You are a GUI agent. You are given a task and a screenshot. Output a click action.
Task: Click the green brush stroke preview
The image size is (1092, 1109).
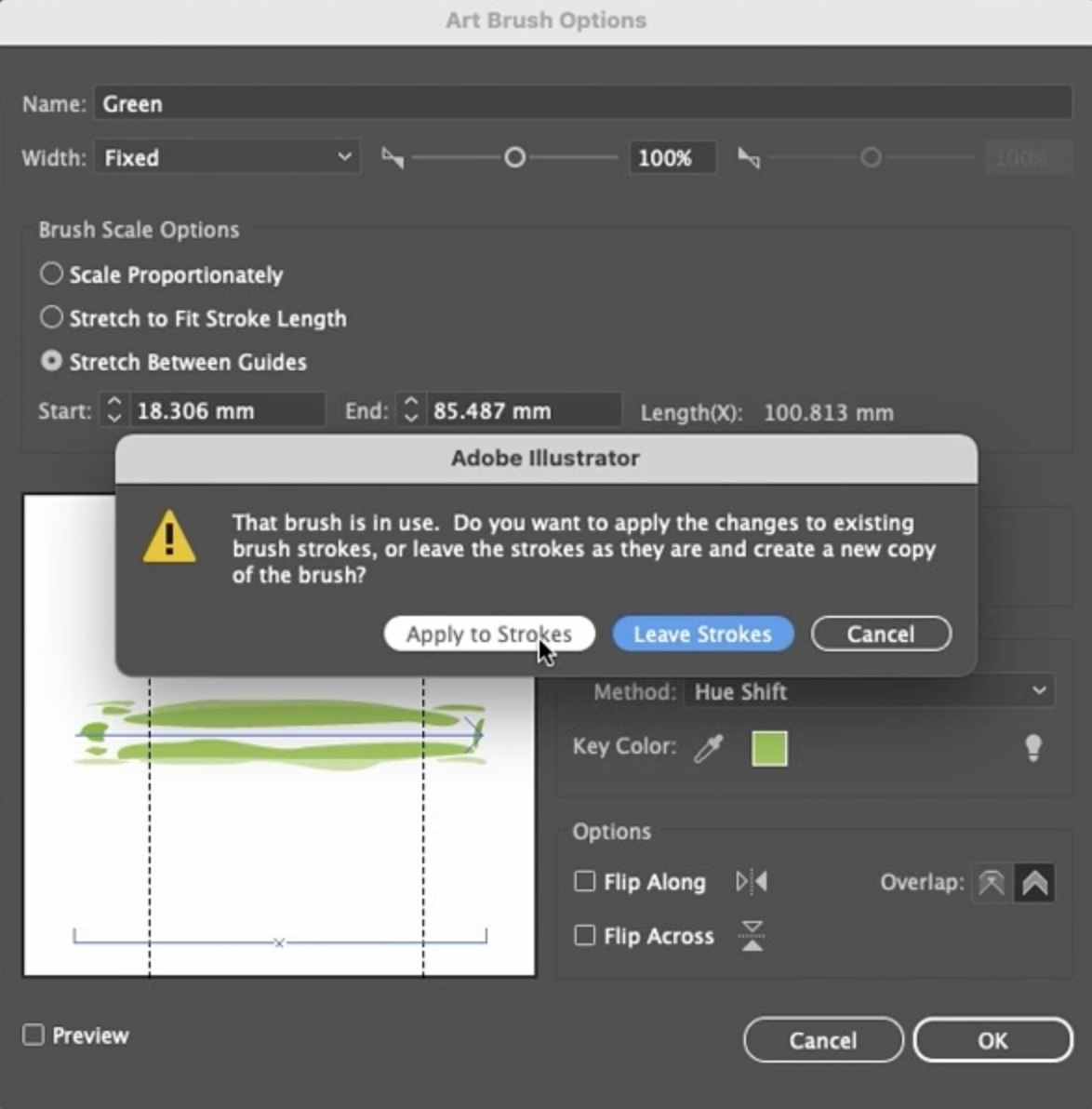pyautogui.click(x=280, y=734)
